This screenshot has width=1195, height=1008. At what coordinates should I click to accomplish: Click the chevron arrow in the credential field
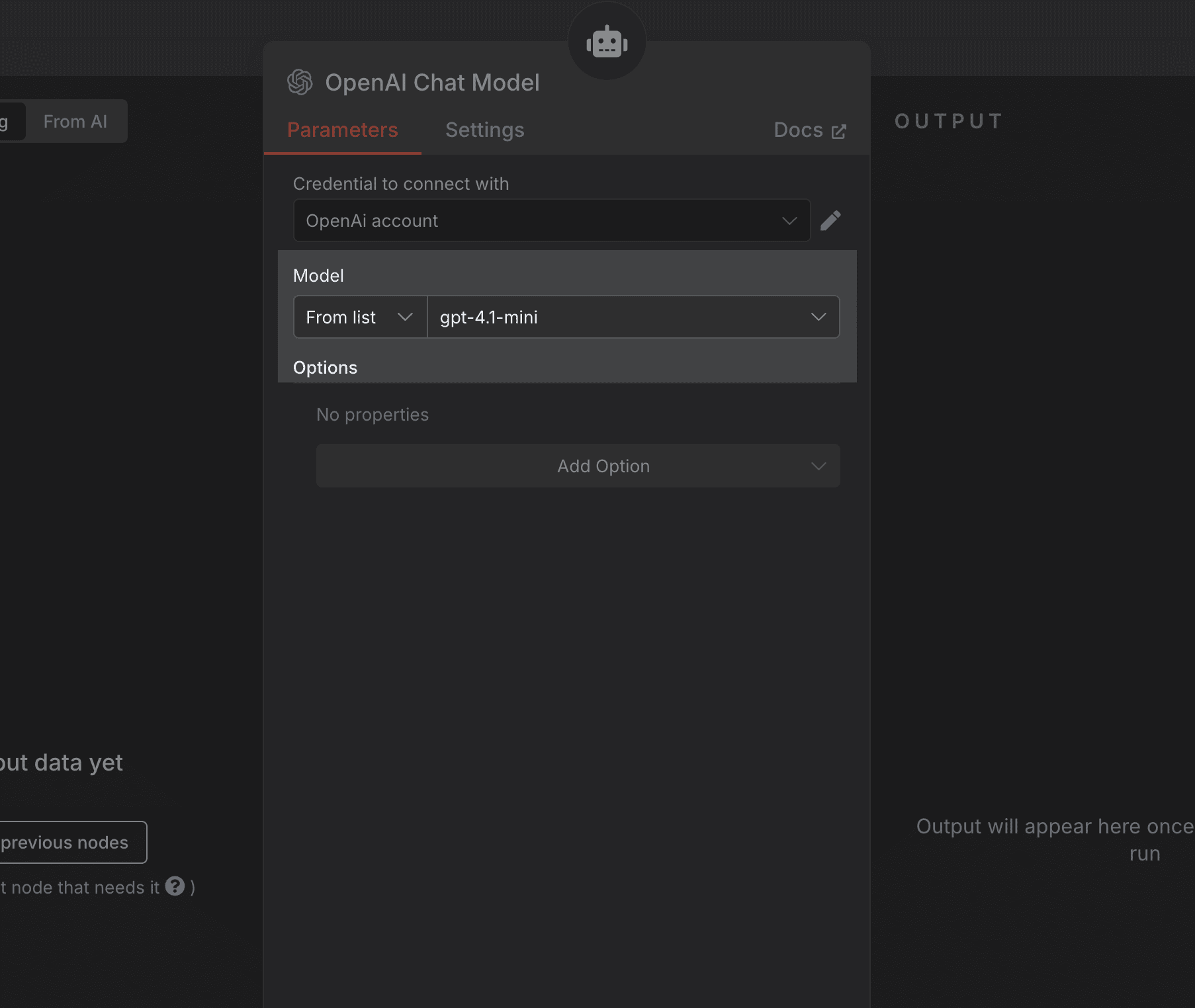click(789, 221)
